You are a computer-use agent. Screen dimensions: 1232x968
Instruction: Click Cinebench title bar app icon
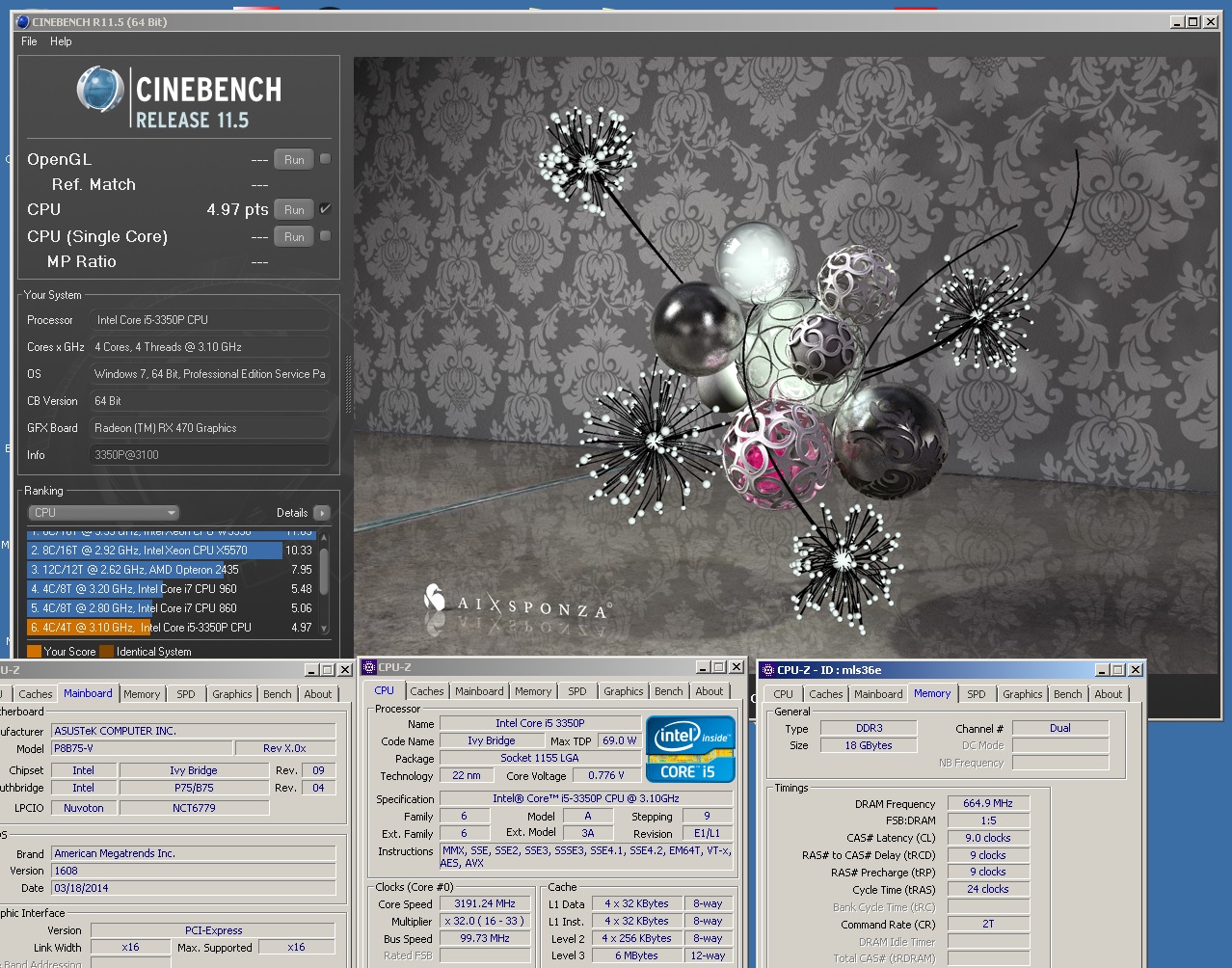(x=23, y=21)
